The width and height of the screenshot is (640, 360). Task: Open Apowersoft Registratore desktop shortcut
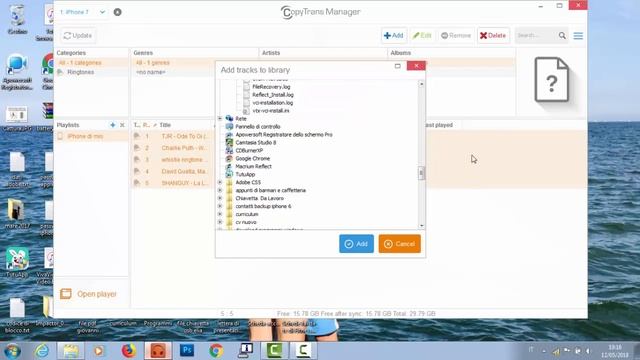coord(17,73)
